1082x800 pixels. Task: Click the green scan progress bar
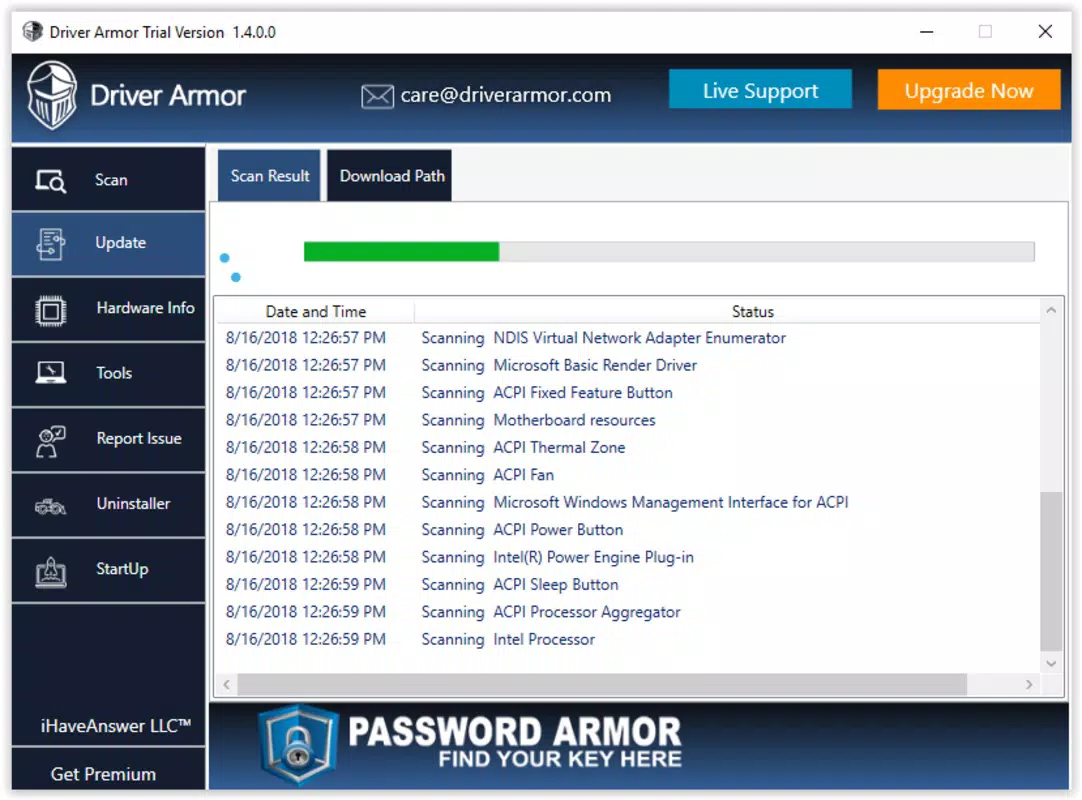tap(669, 251)
